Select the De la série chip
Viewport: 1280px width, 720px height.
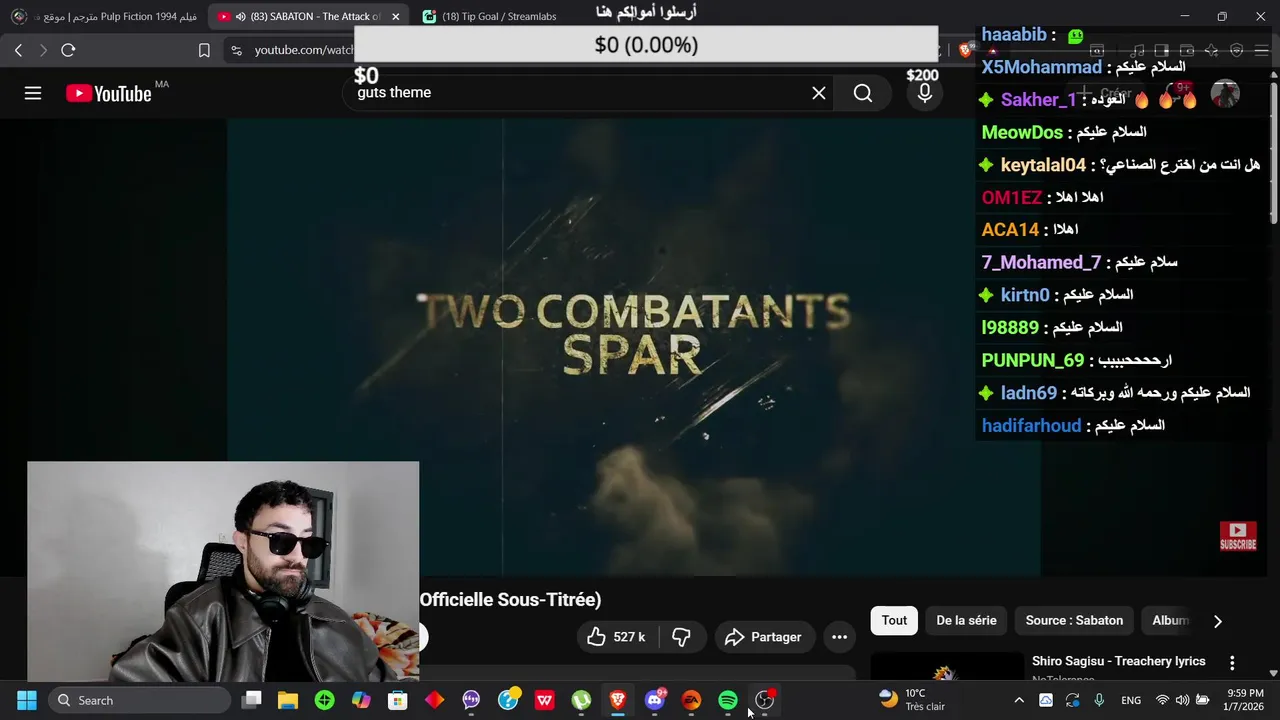pos(966,621)
